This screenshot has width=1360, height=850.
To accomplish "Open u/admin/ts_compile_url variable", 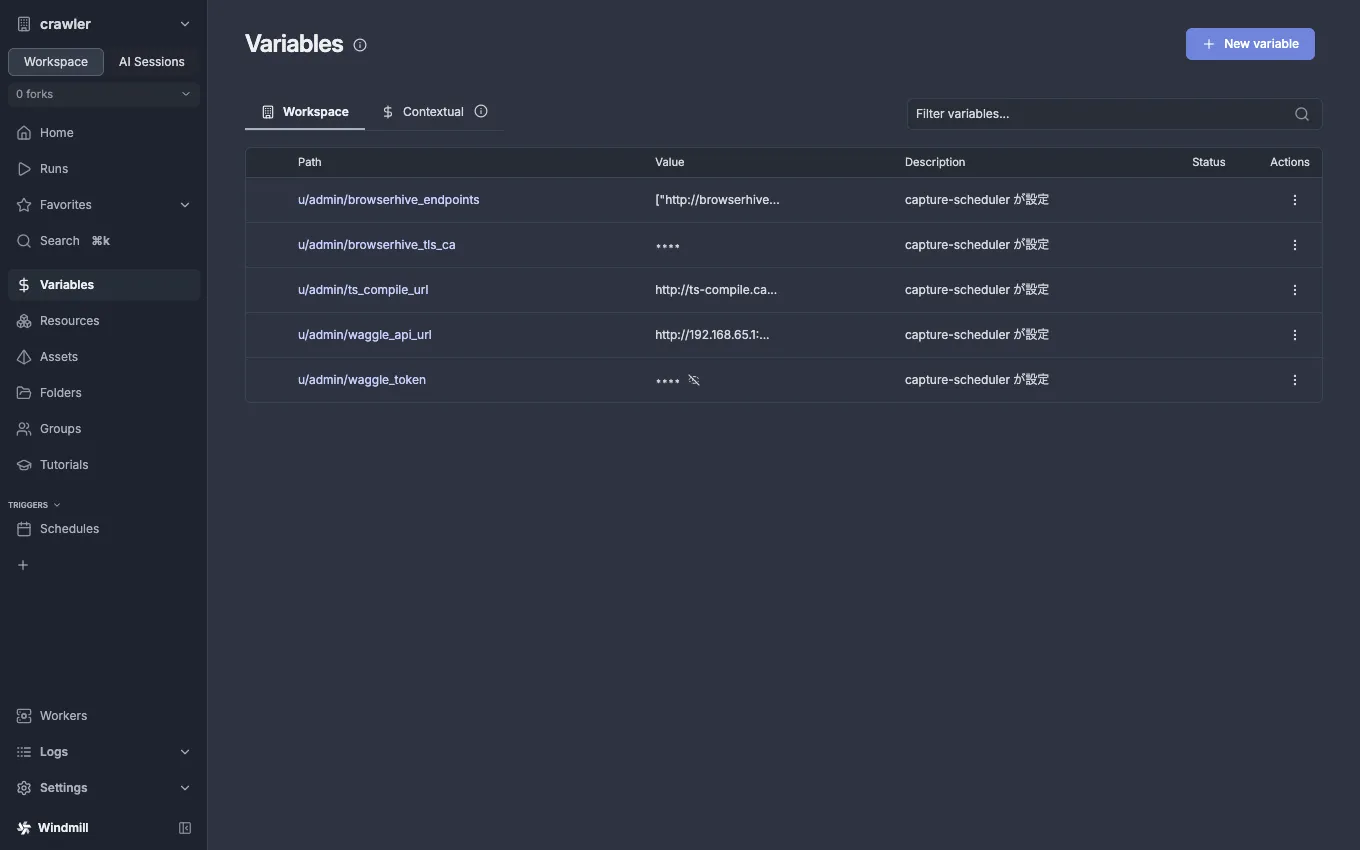I will [363, 290].
